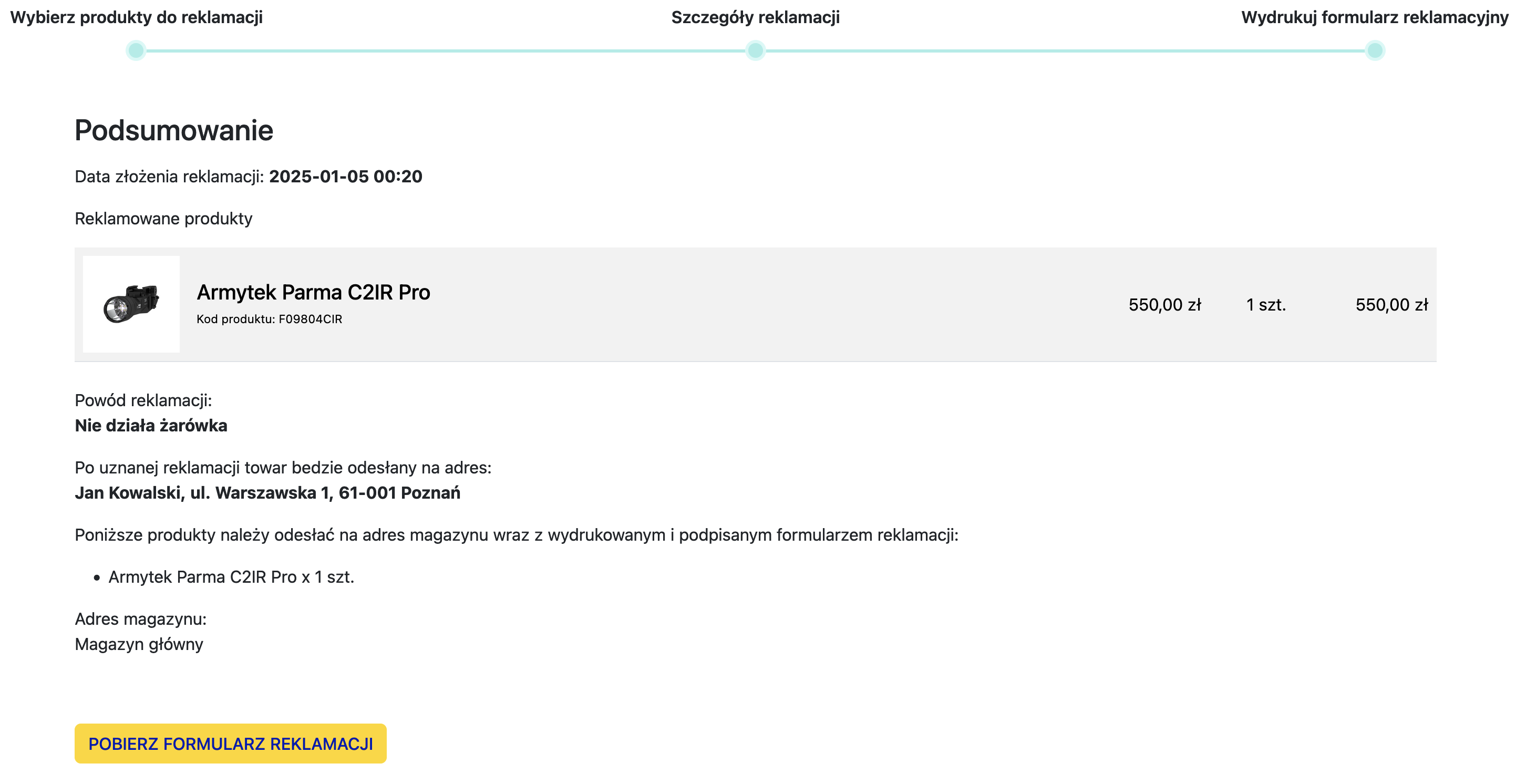The width and height of the screenshot is (1526, 784).
Task: Click the complaint reason 'Nie działa żarówka'
Action: (151, 426)
